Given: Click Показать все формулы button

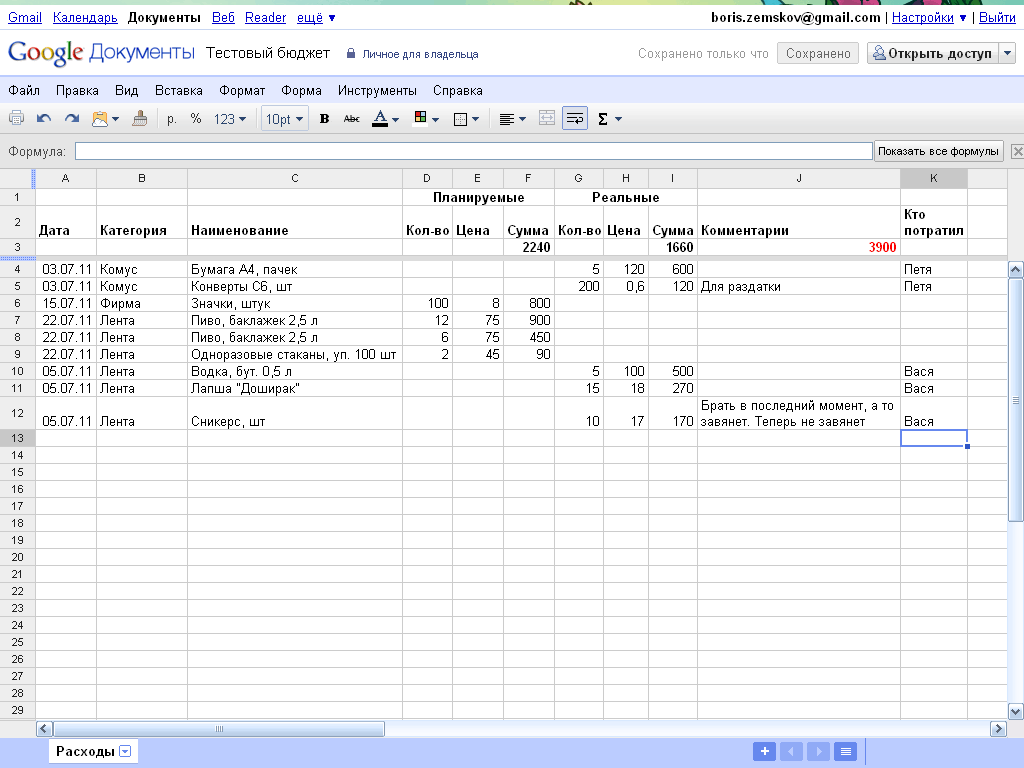Looking at the screenshot, I should [x=938, y=151].
